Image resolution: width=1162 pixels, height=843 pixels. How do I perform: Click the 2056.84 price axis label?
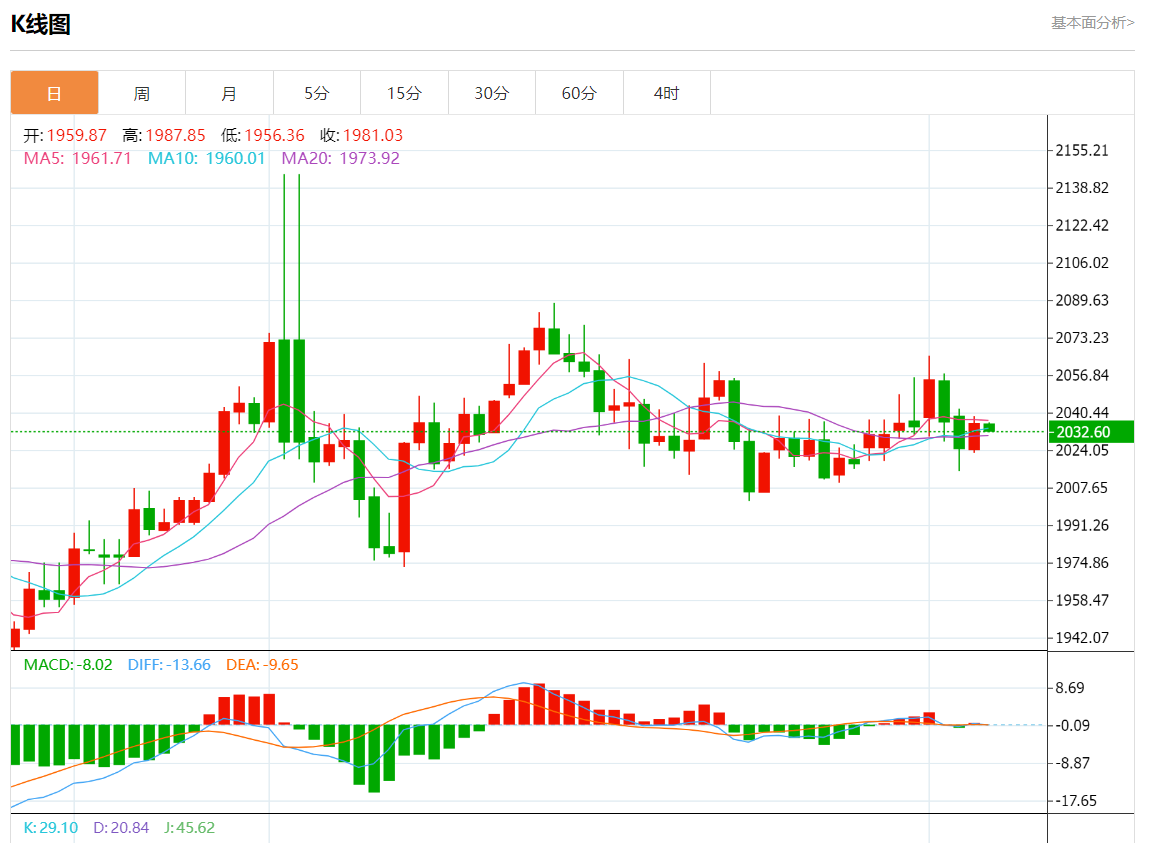[1082, 376]
